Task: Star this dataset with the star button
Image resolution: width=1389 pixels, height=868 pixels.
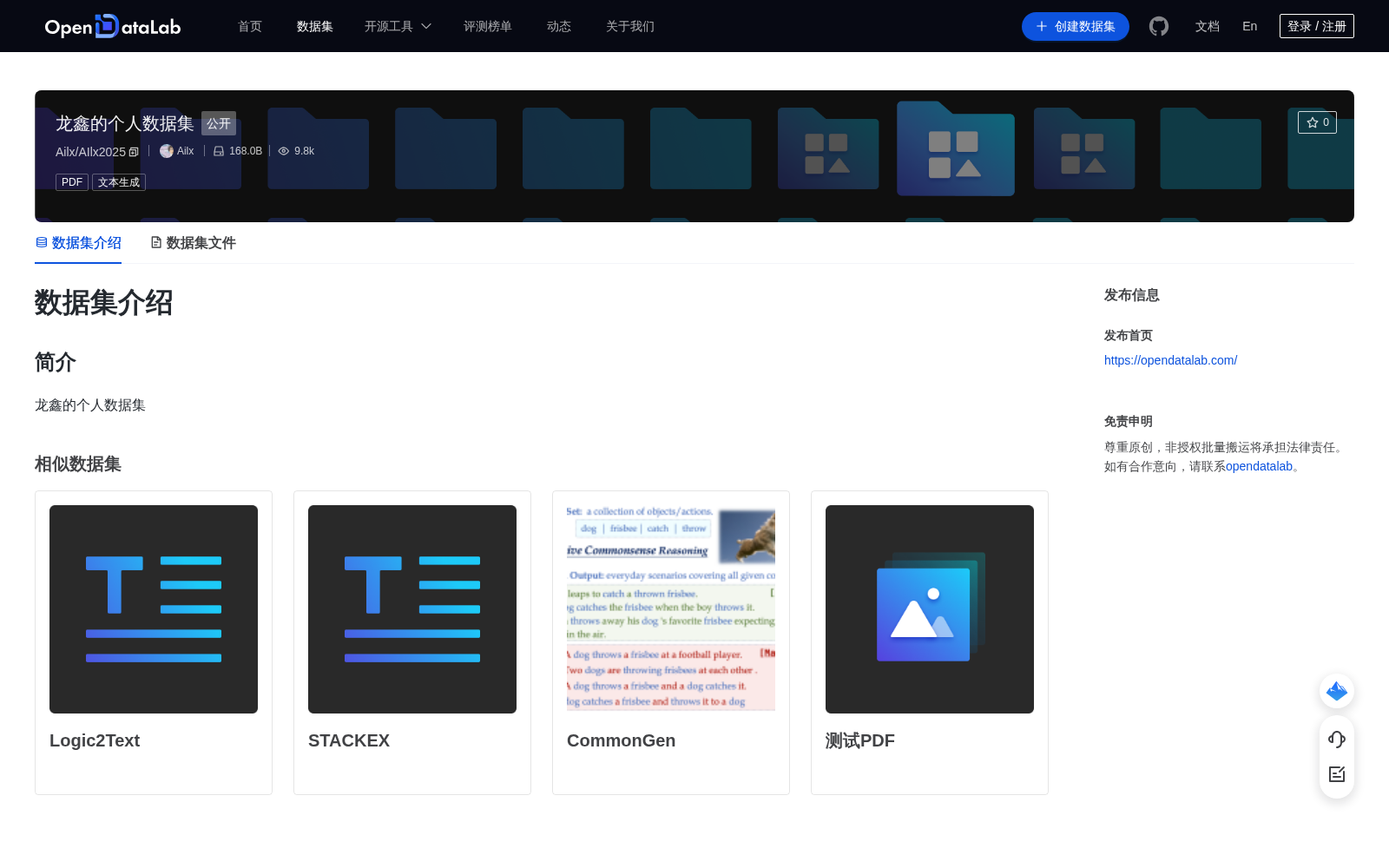Action: (1317, 122)
